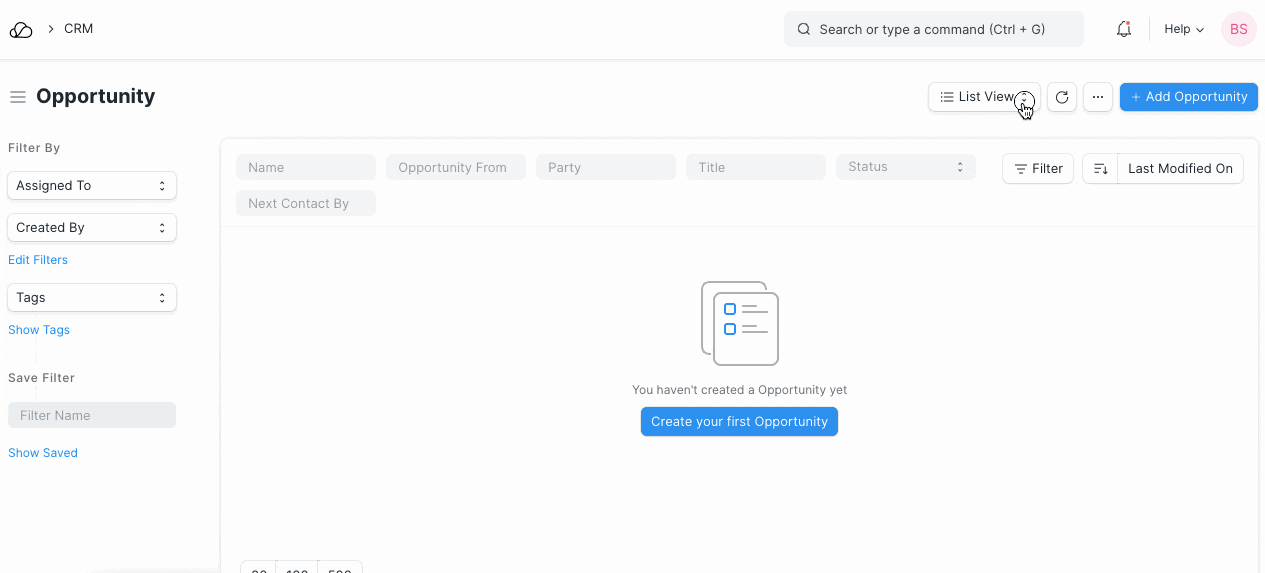1265x573 pixels.
Task: Open the notifications bell icon
Action: click(x=1123, y=30)
